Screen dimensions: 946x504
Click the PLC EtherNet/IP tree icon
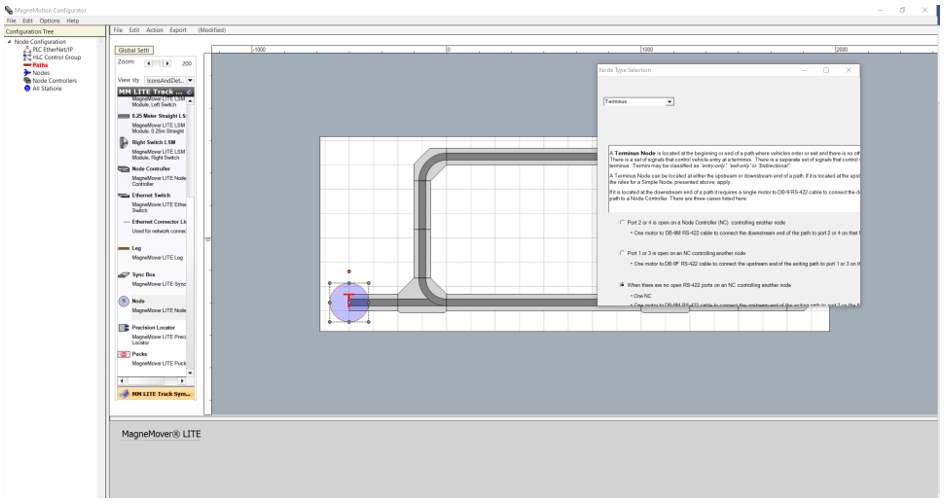point(27,49)
